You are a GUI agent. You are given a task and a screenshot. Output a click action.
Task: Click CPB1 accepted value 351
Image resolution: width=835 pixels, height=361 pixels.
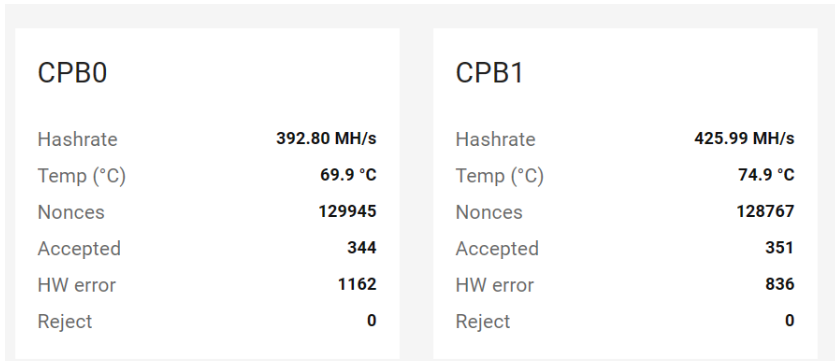coord(780,248)
